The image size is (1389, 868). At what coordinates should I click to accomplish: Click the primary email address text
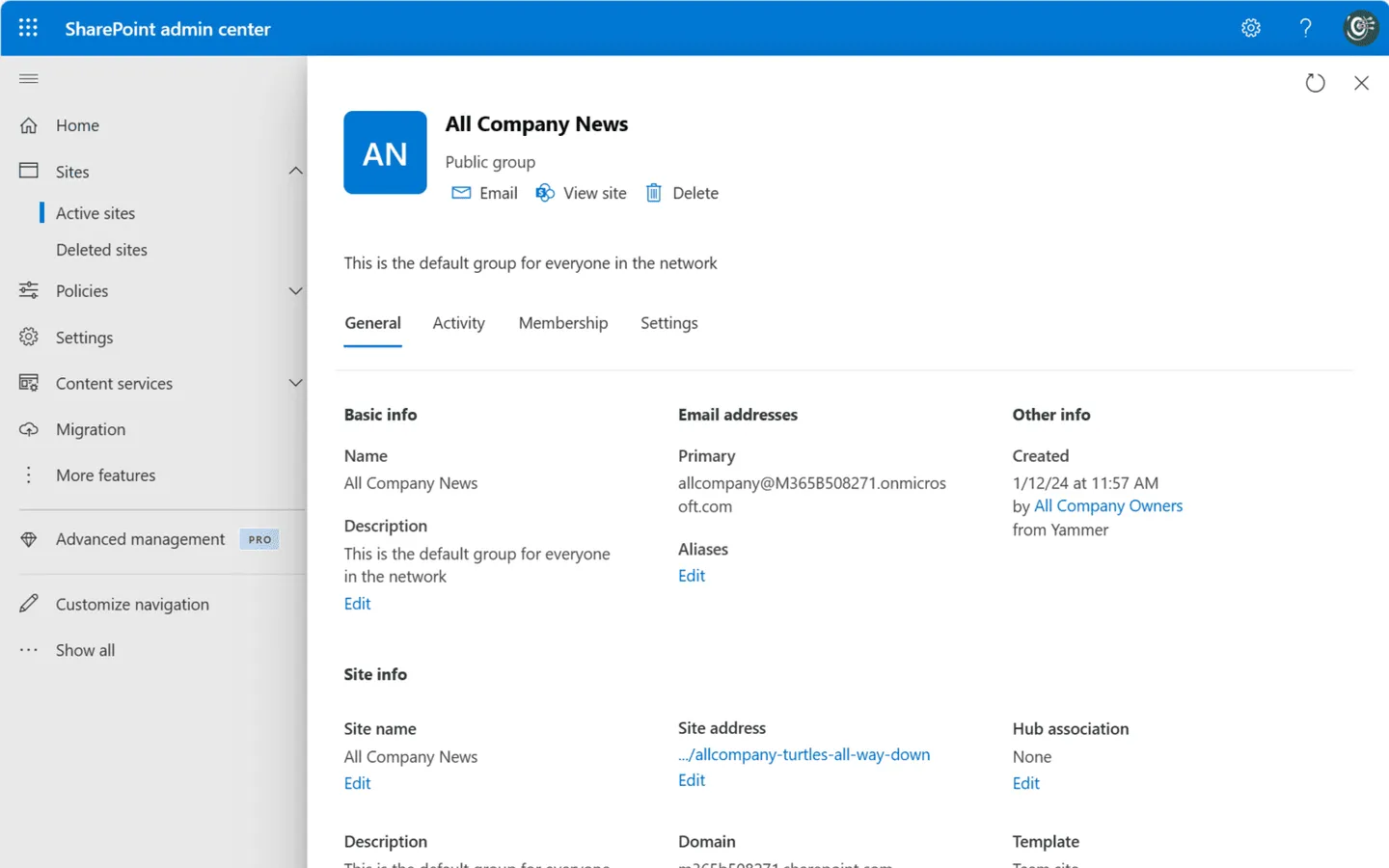812,495
